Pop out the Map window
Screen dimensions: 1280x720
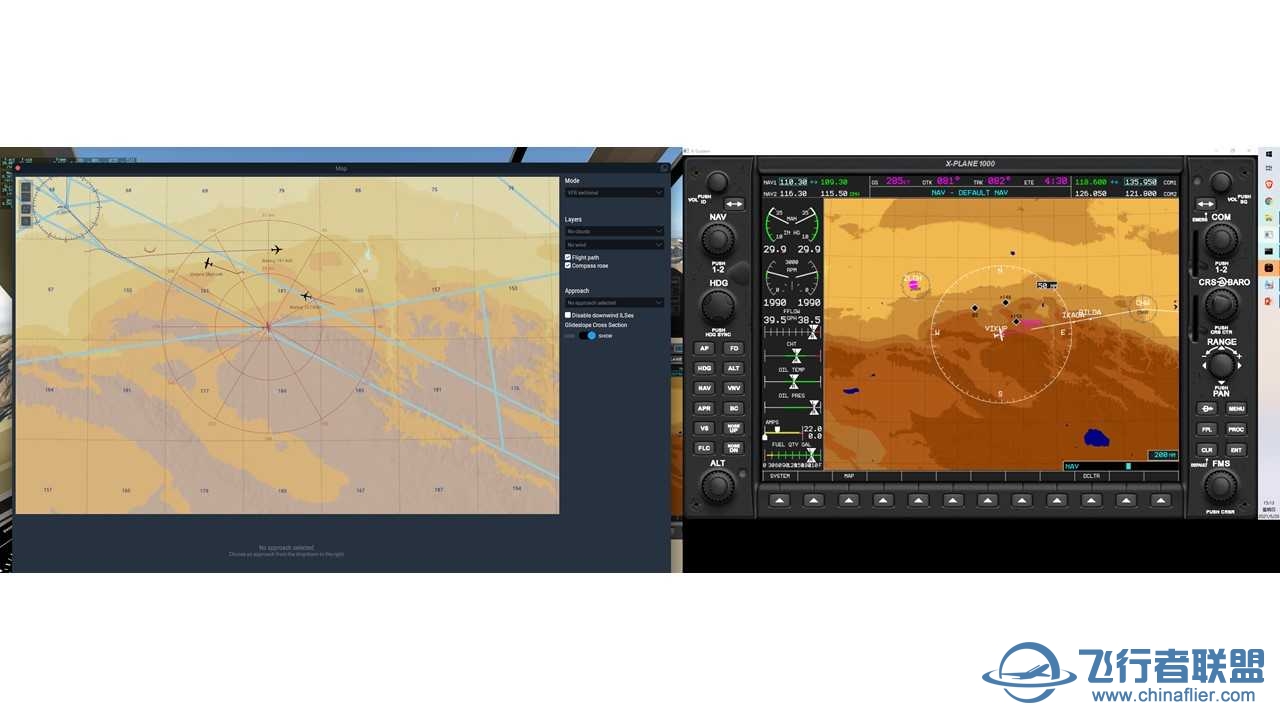pos(664,168)
